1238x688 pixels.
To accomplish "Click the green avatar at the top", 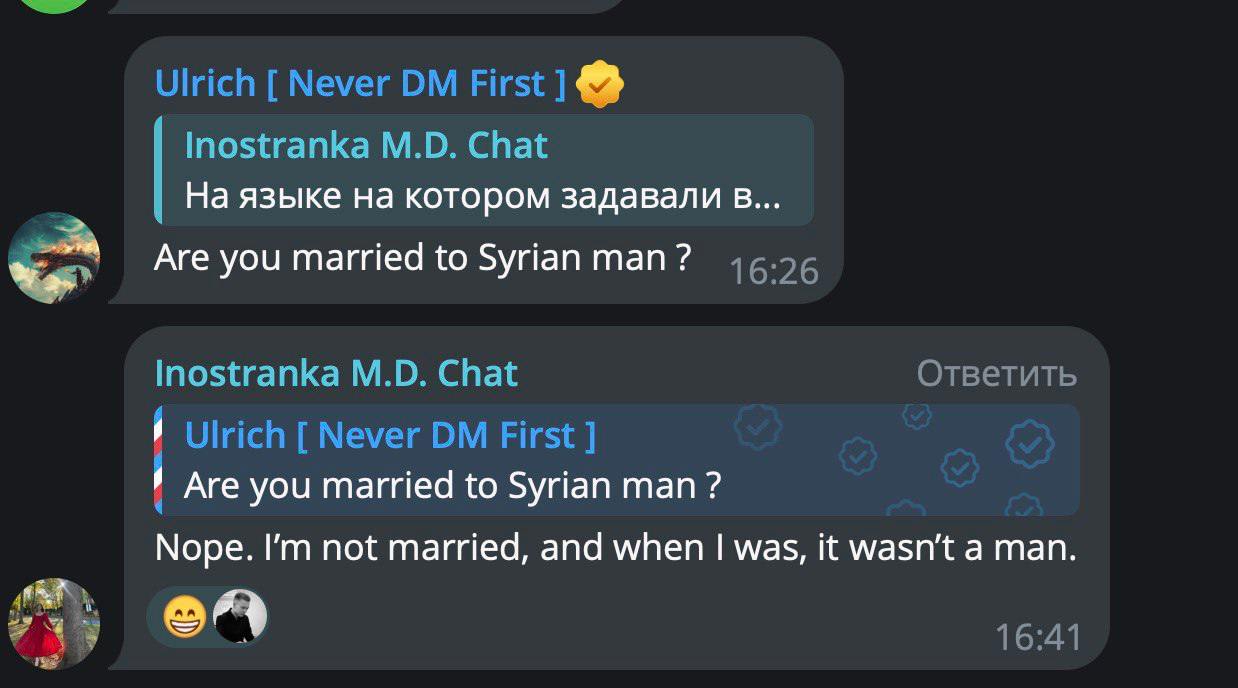I will tap(54, 4).
